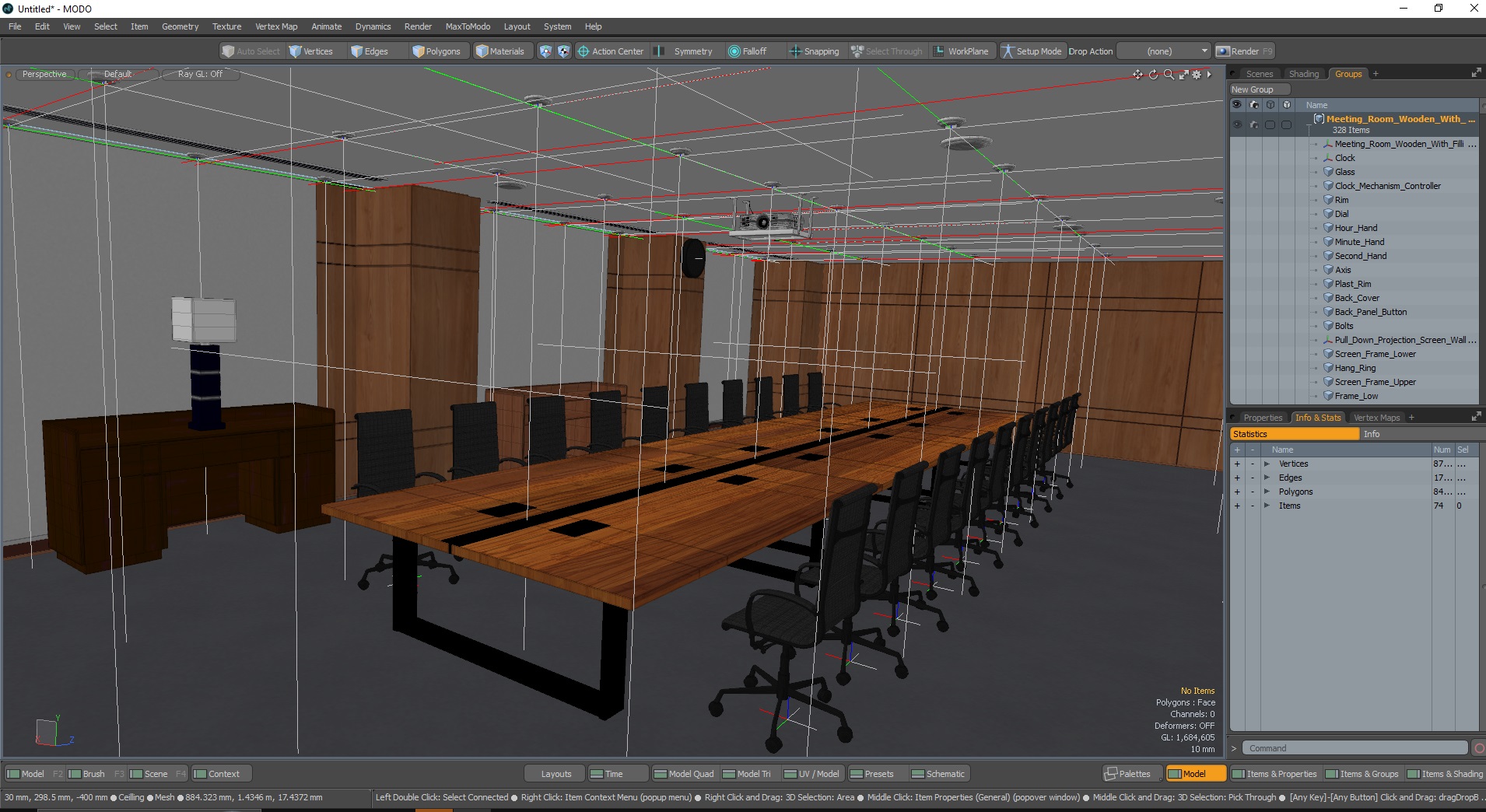This screenshot has height=812, width=1486.
Task: Click the Render F9 button
Action: click(x=1245, y=51)
